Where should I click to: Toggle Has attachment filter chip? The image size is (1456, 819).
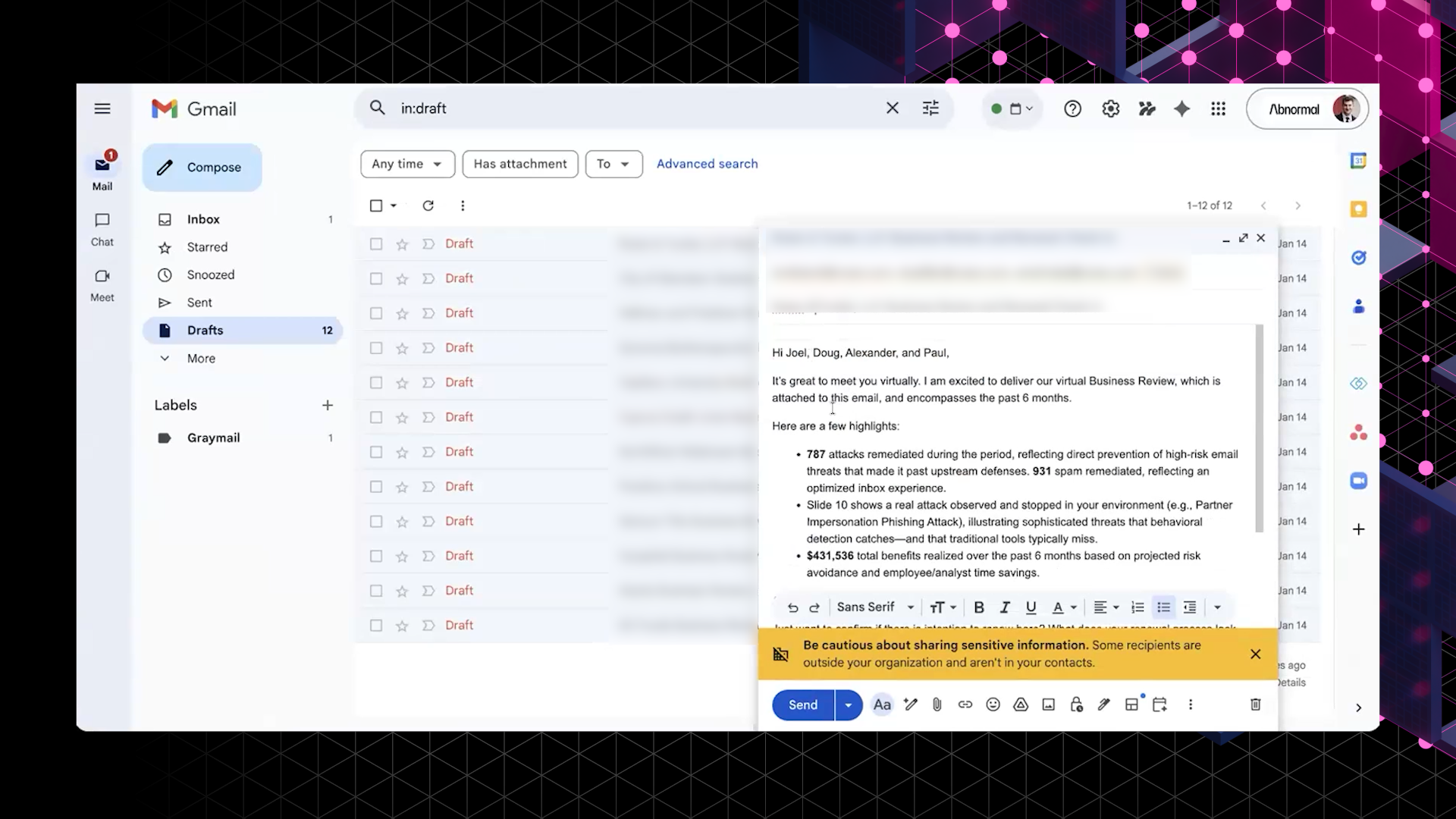click(x=520, y=164)
